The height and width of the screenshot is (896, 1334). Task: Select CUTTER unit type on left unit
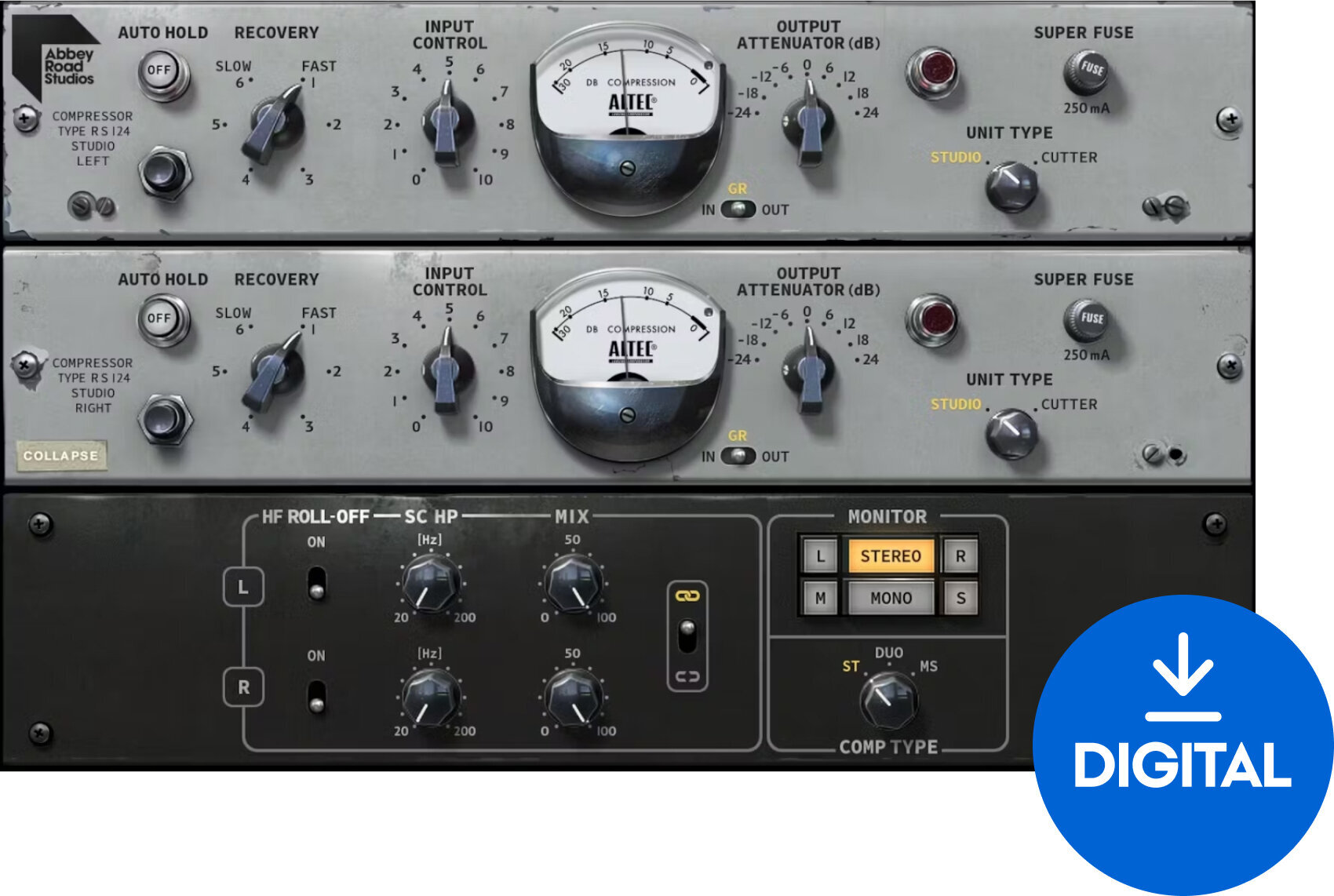[x=1069, y=157]
